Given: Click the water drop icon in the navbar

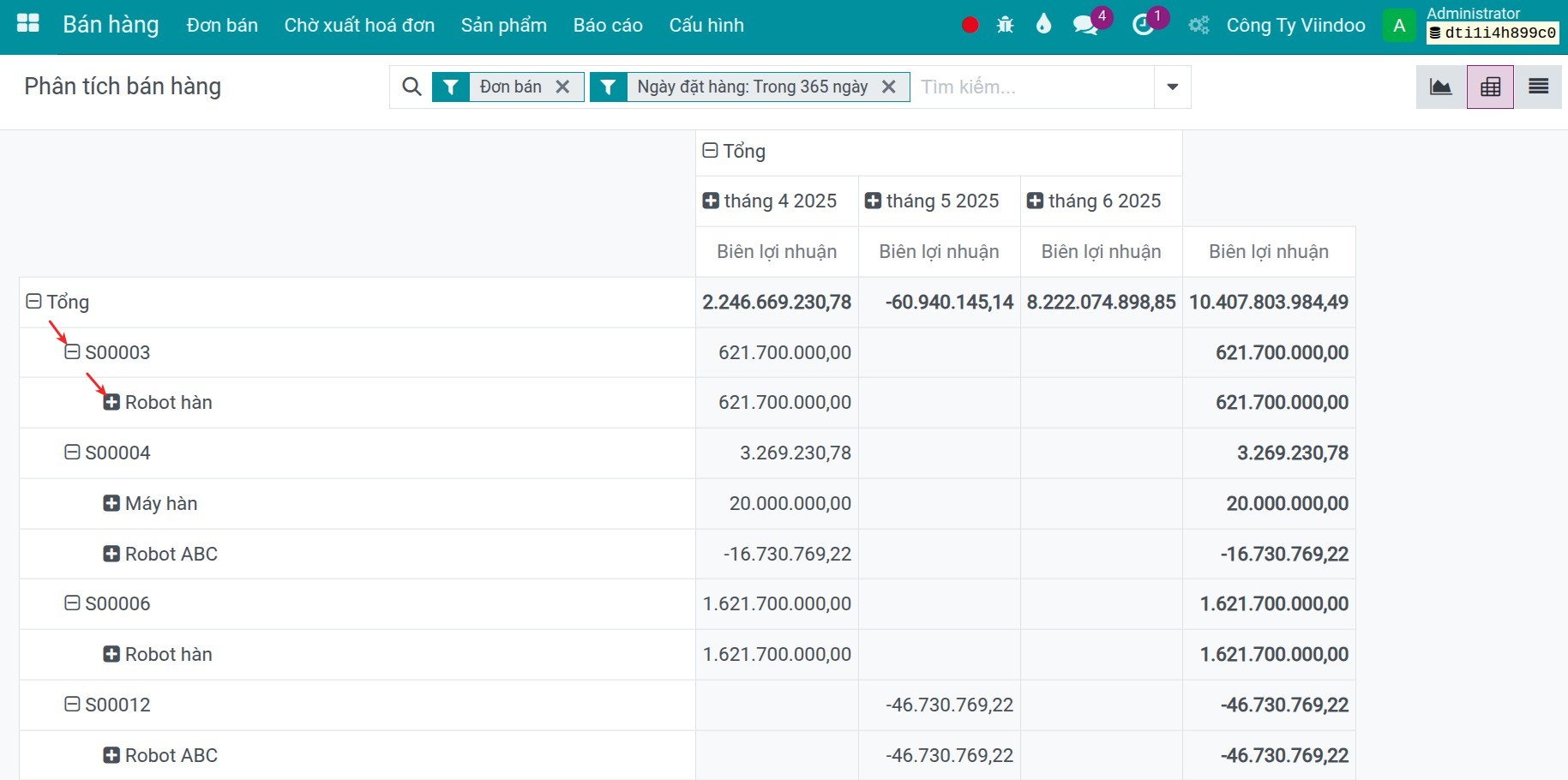Looking at the screenshot, I should pyautogui.click(x=1042, y=24).
